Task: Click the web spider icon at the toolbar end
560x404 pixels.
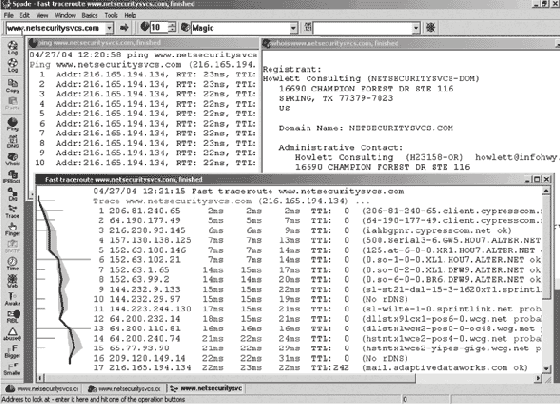Action: tap(430, 28)
